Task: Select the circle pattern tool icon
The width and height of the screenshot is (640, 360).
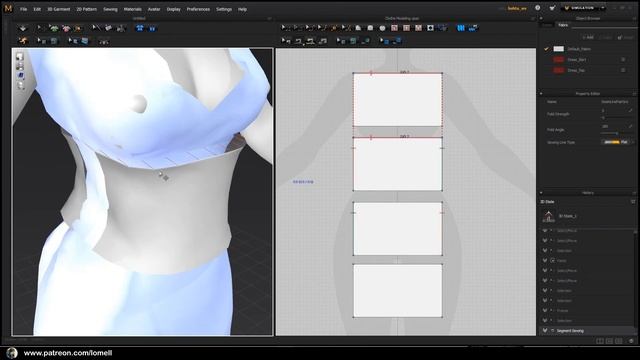Action: (382, 28)
